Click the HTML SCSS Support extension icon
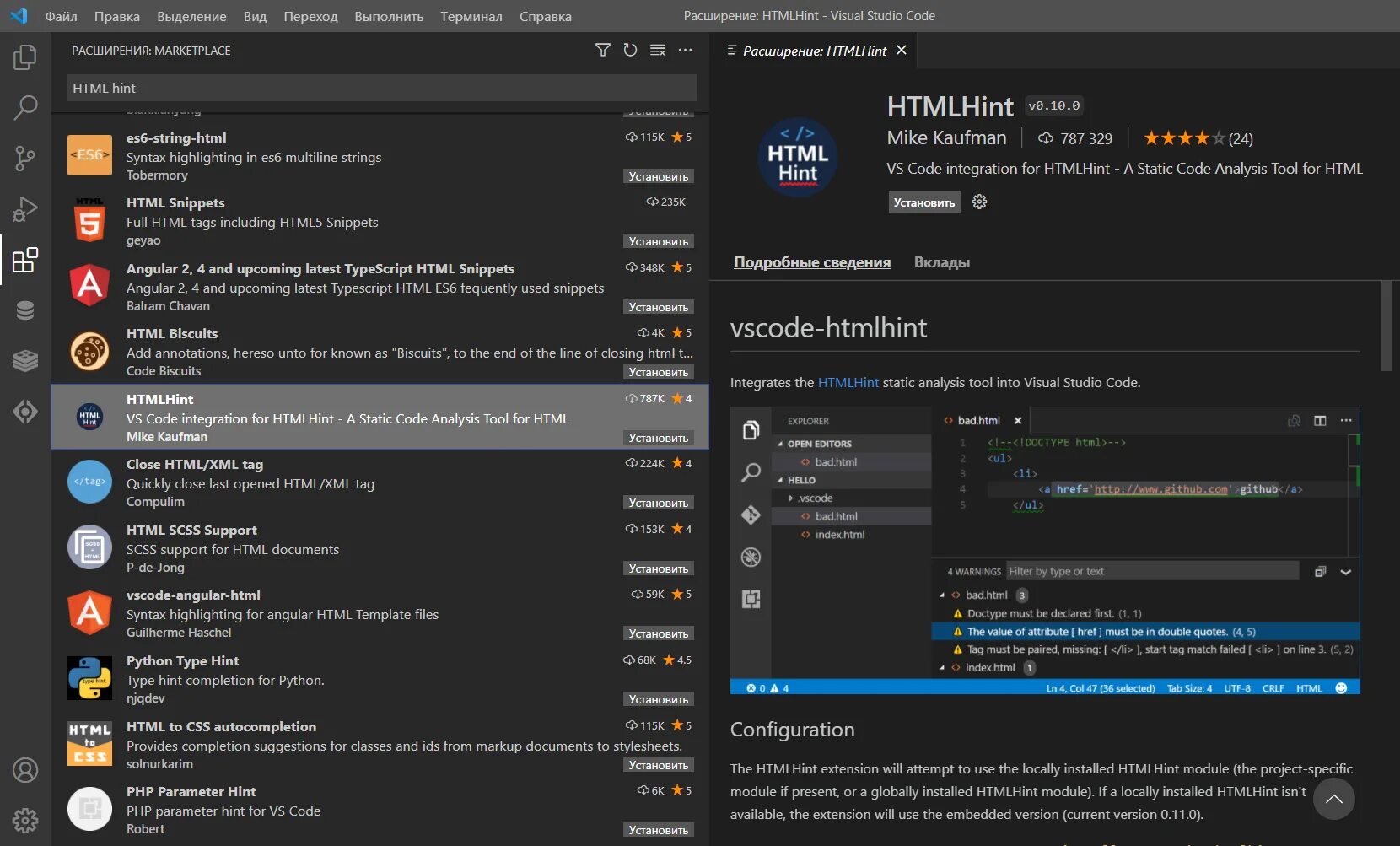 (x=89, y=547)
